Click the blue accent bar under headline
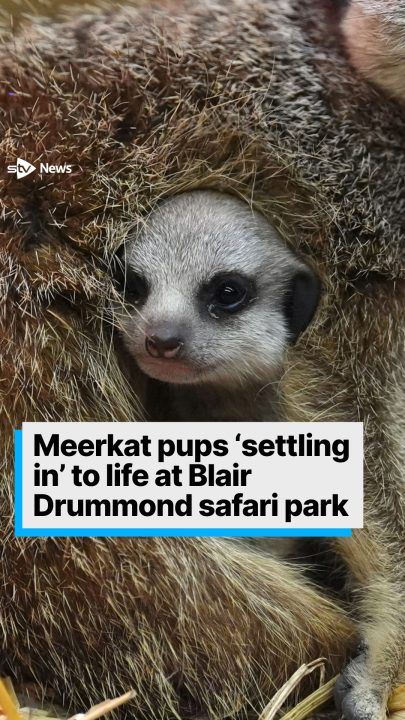The width and height of the screenshot is (405, 720). (183, 532)
